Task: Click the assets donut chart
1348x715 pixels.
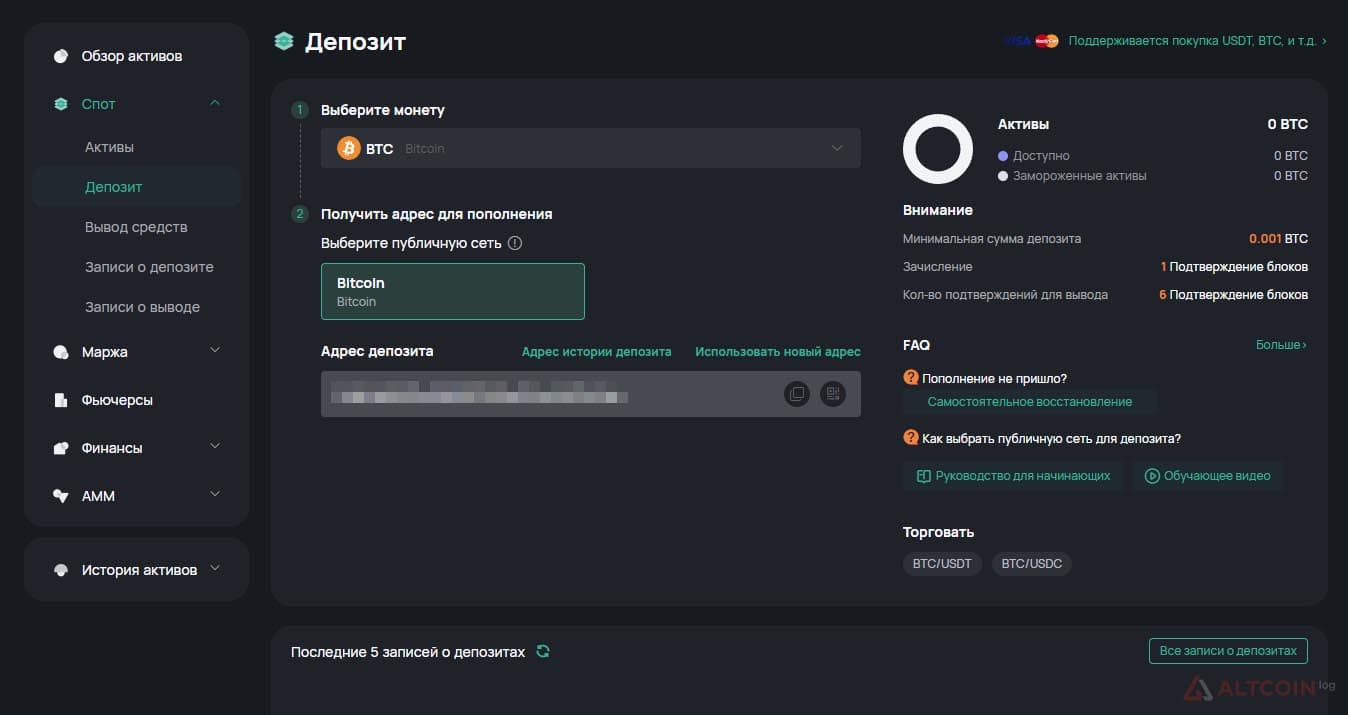Action: tap(938, 149)
